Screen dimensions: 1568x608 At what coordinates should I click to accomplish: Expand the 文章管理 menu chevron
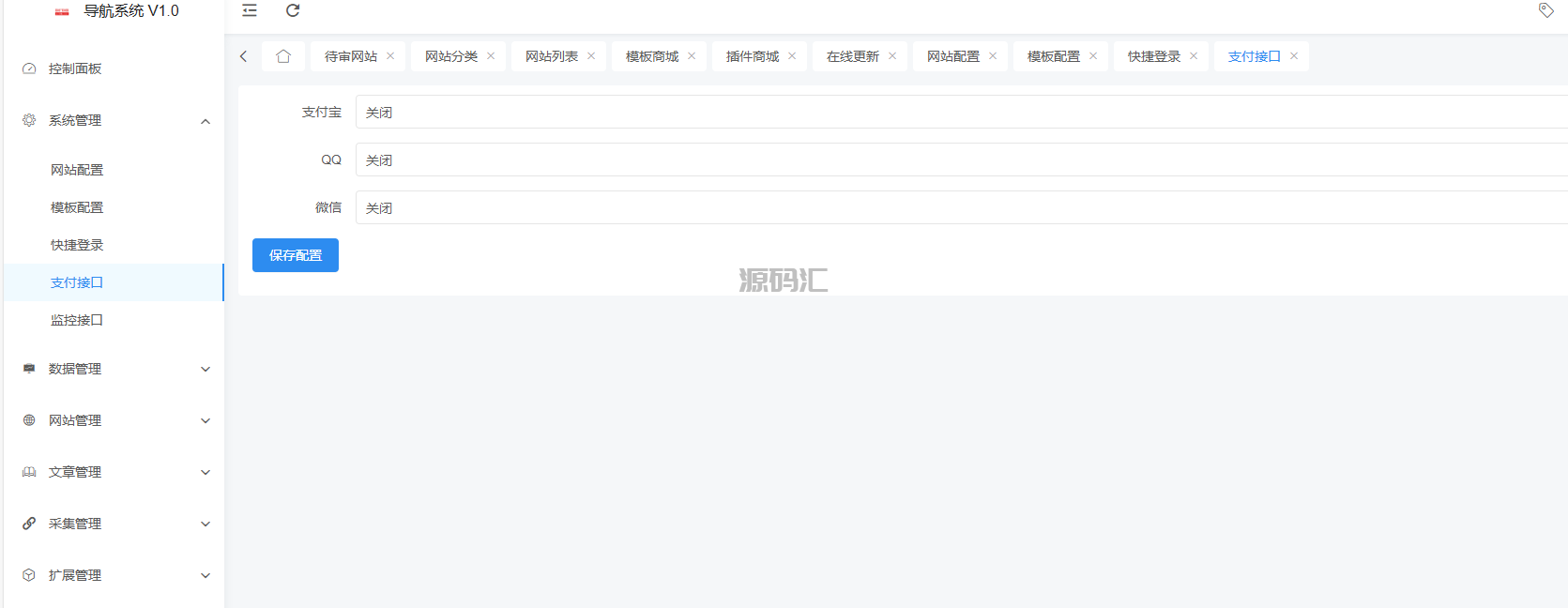(206, 472)
